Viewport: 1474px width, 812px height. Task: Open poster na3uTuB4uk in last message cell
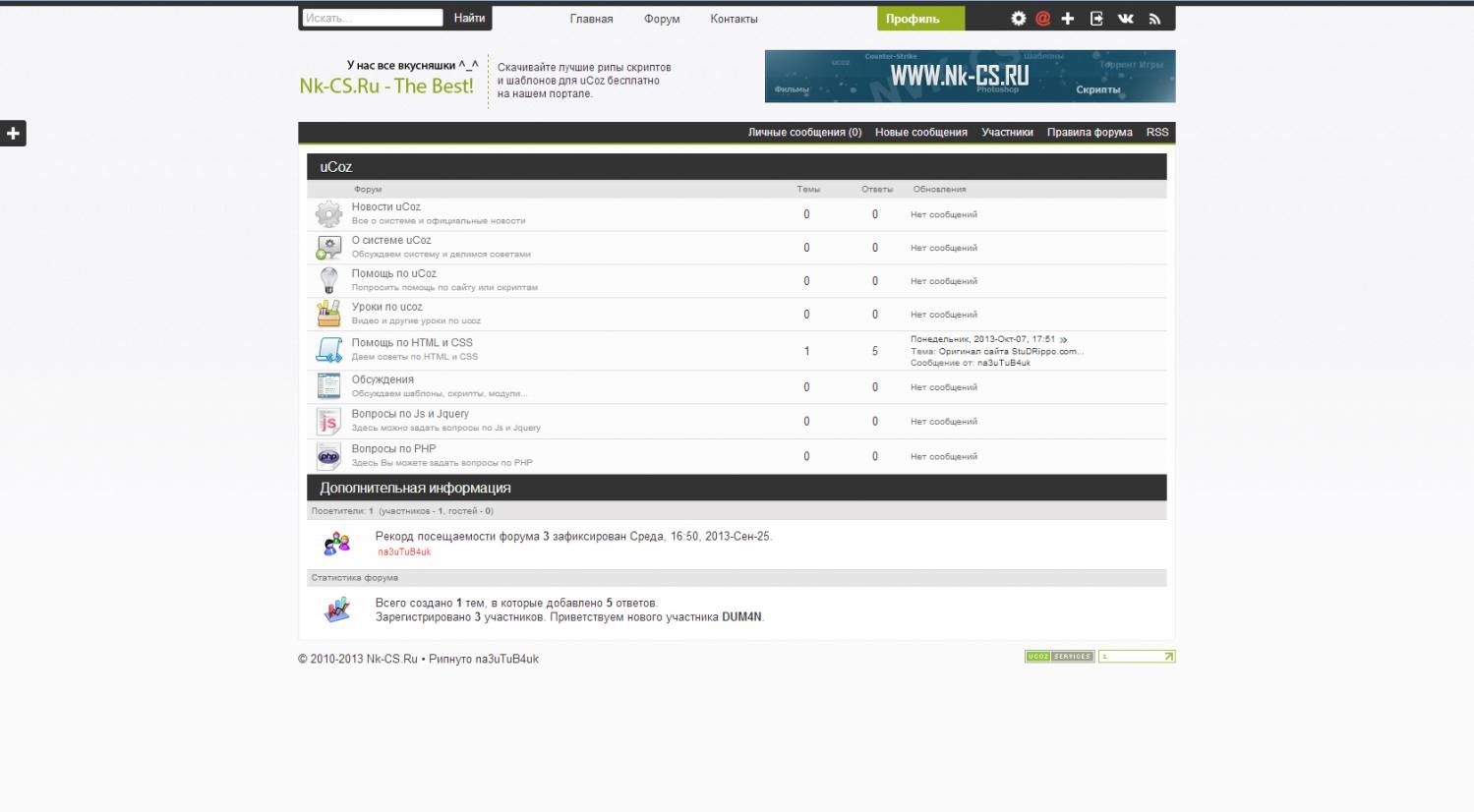(x=1004, y=363)
